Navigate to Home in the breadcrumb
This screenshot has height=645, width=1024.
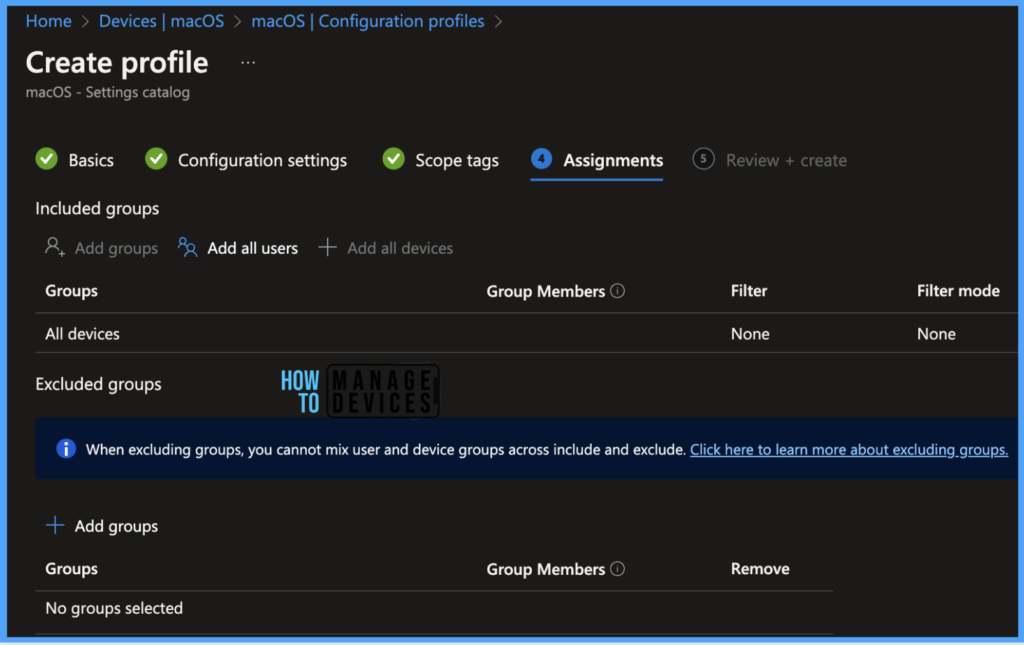tap(48, 21)
